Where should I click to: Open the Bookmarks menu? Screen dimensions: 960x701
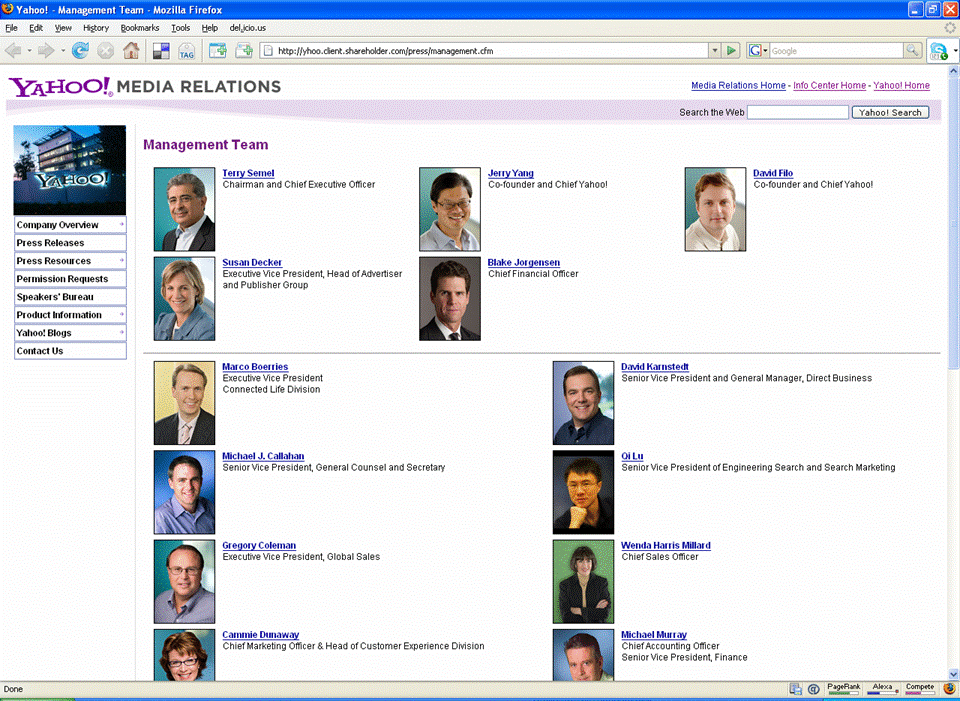(x=140, y=28)
